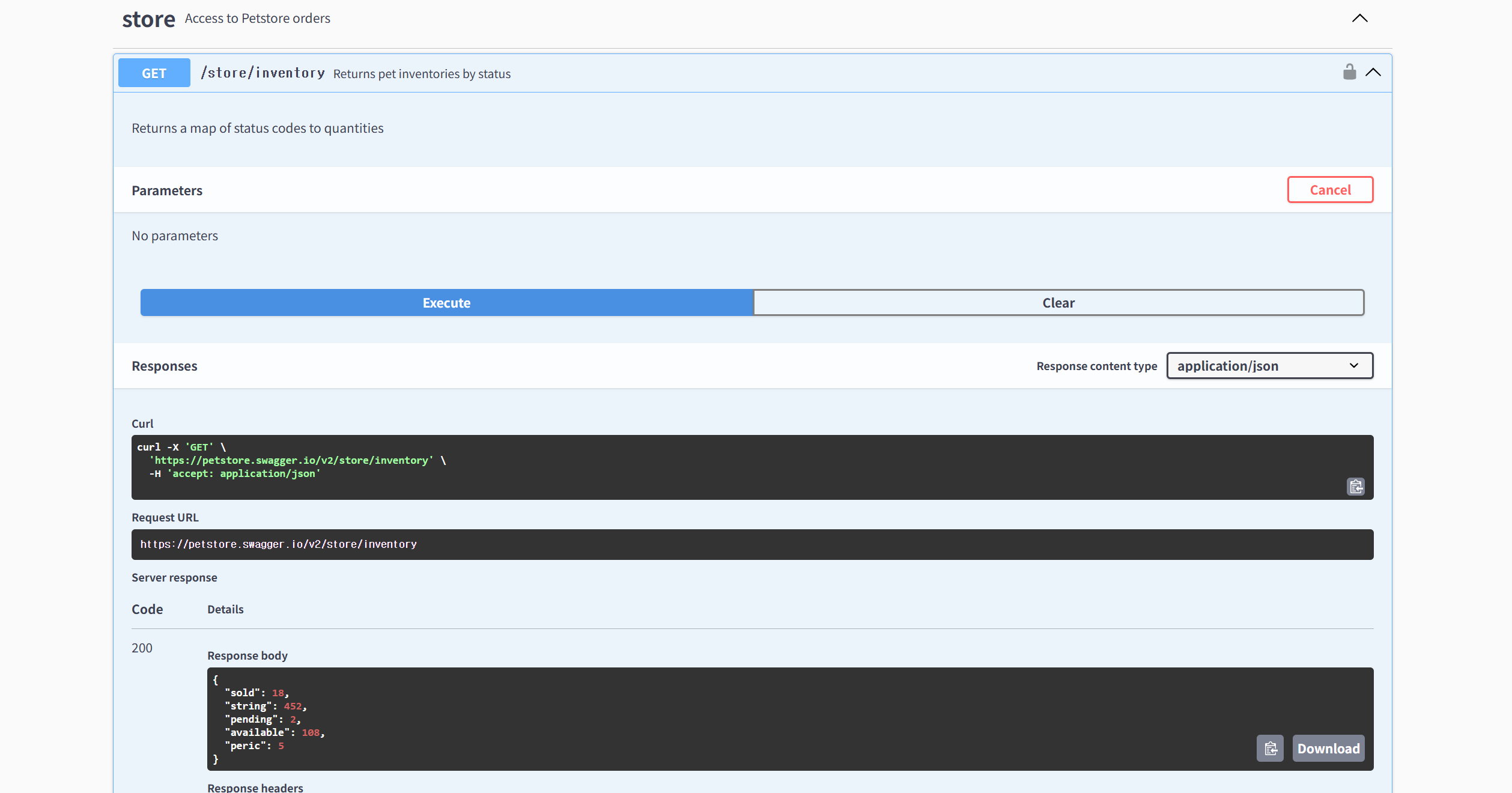The width and height of the screenshot is (1512, 793).
Task: Click the /store/inventory path link
Action: (263, 73)
